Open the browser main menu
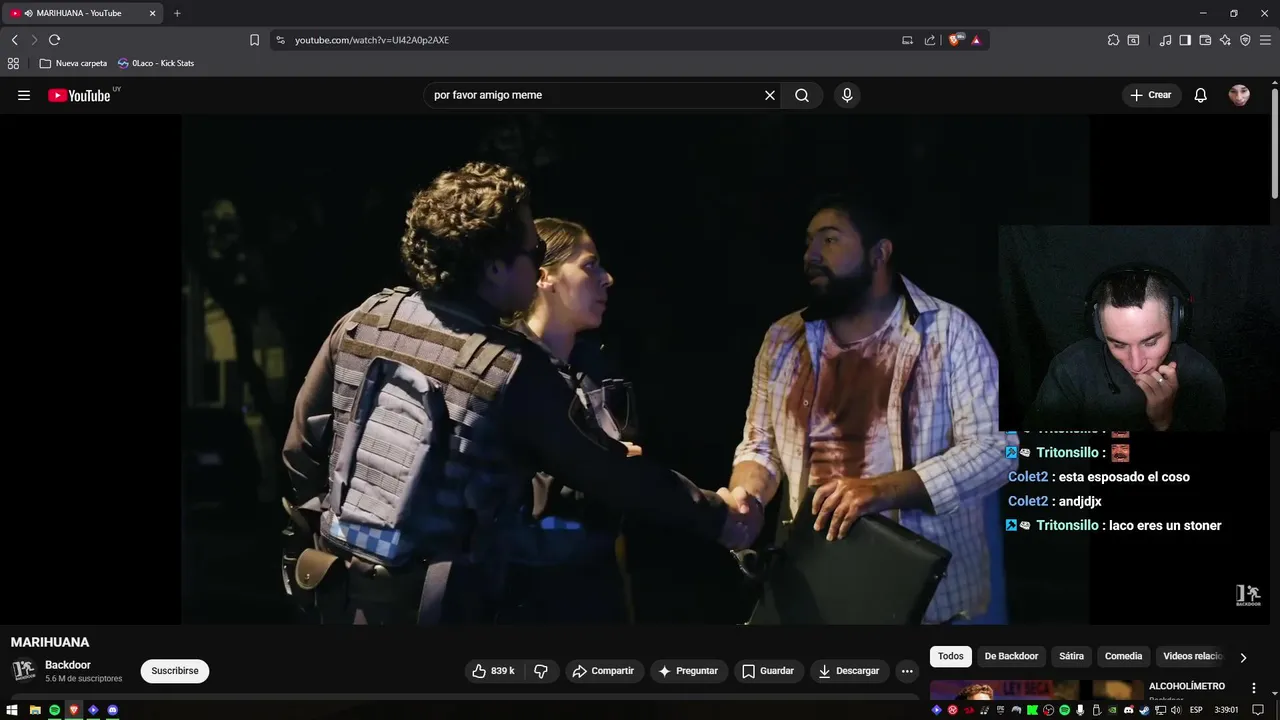The image size is (1280, 720). point(1265,40)
